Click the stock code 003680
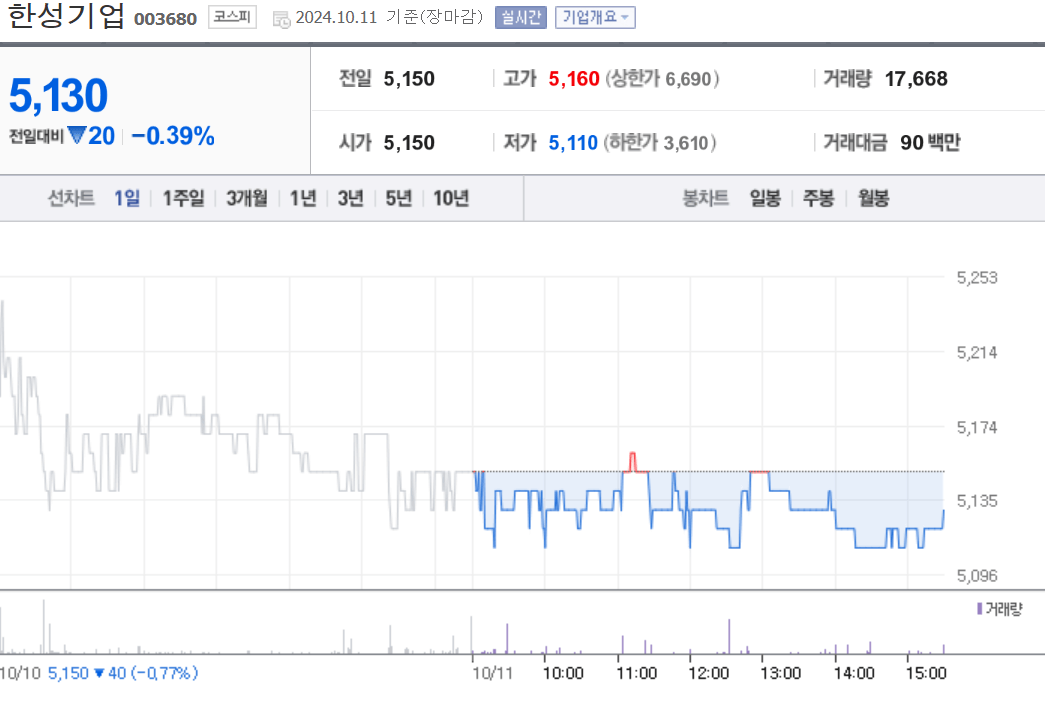Image resolution: width=1045 pixels, height=710 pixels. click(165, 19)
